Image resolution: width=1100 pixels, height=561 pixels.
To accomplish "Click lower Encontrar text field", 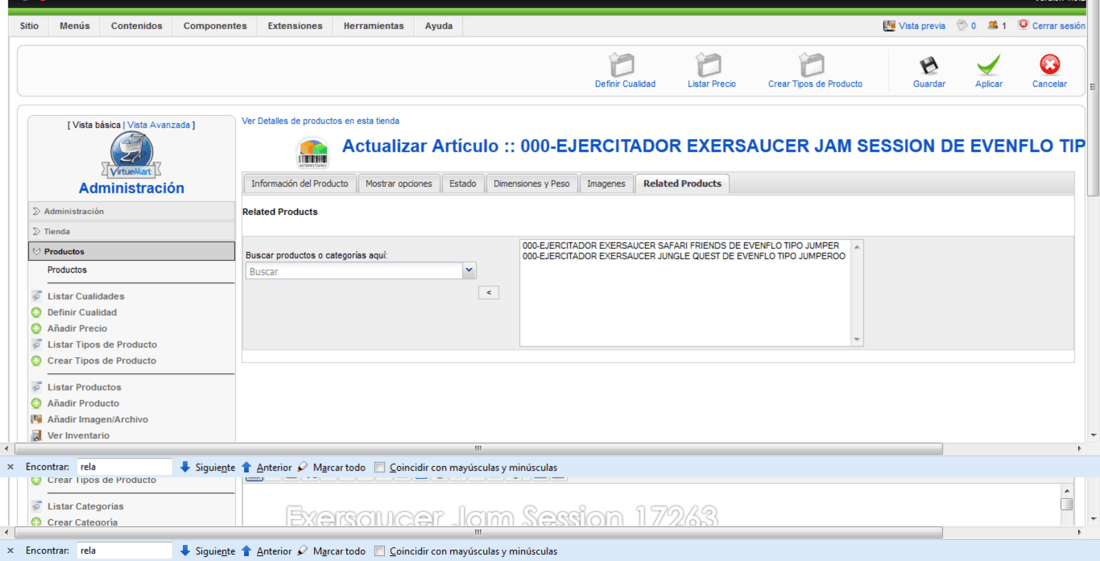I will 125,551.
